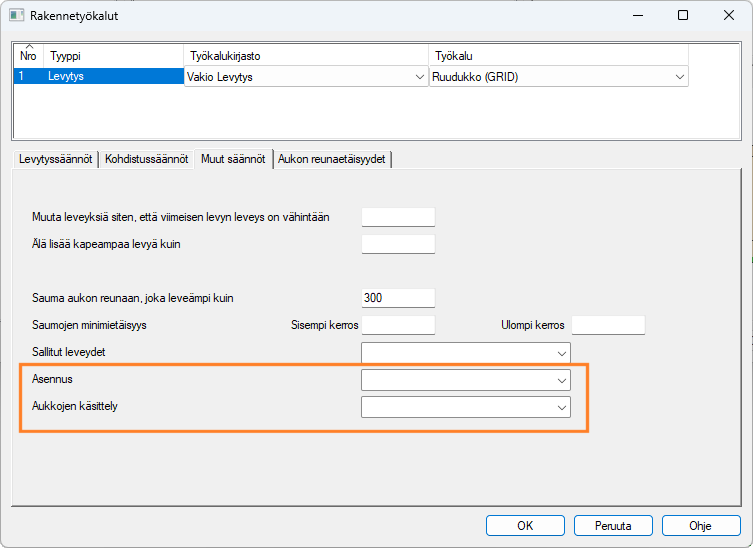Screen dimensions: 753x548
Task: Click the Sauma aukon reunaan field with 300
Action: click(x=397, y=298)
